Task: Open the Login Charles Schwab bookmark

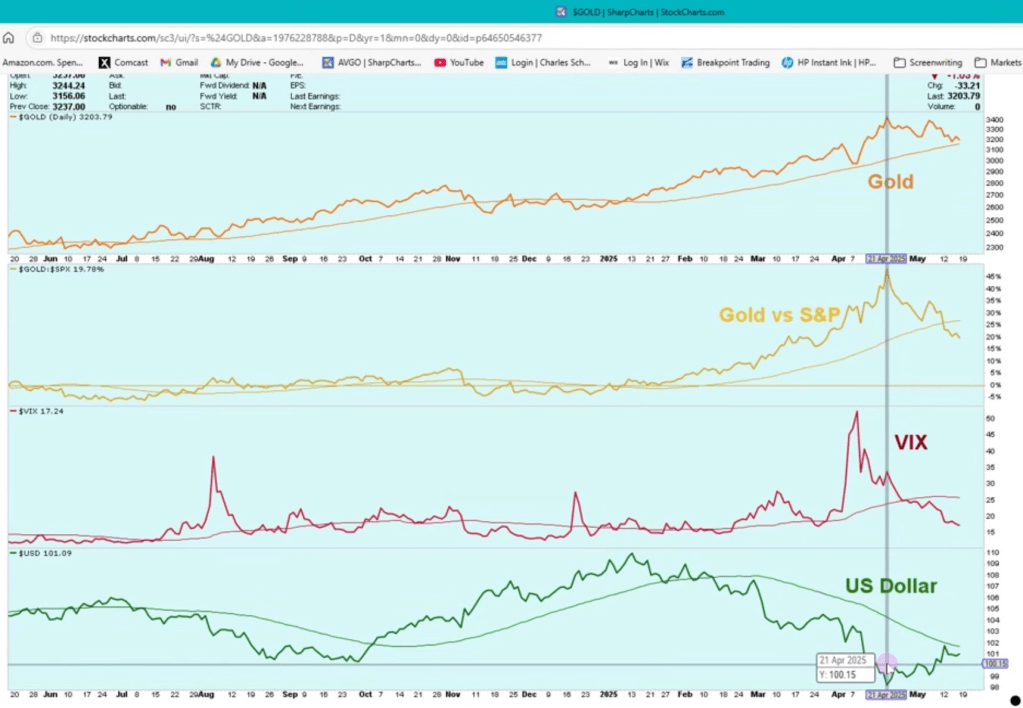Action: pyautogui.click(x=542, y=62)
